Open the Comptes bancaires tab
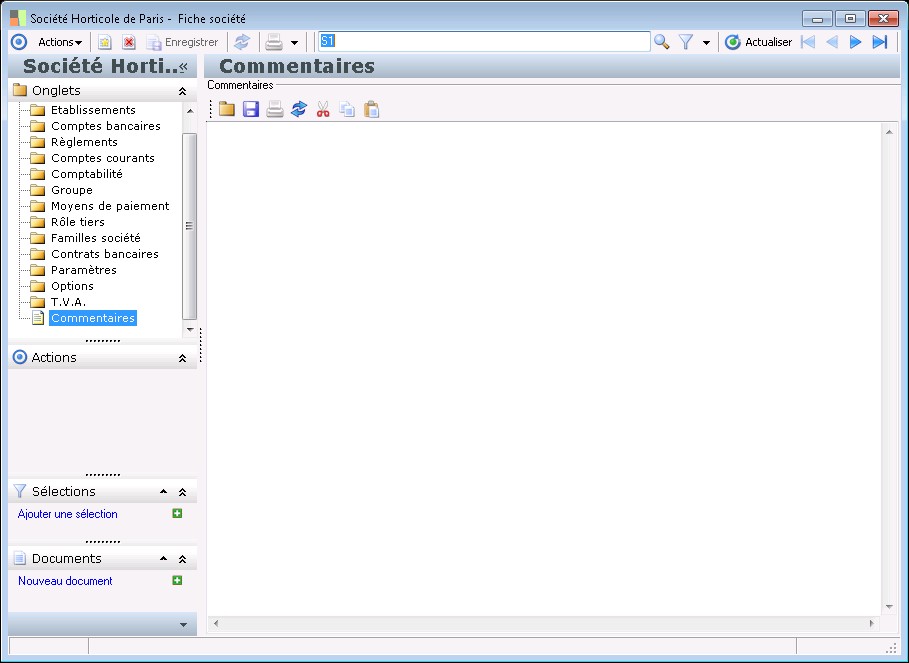 point(106,126)
